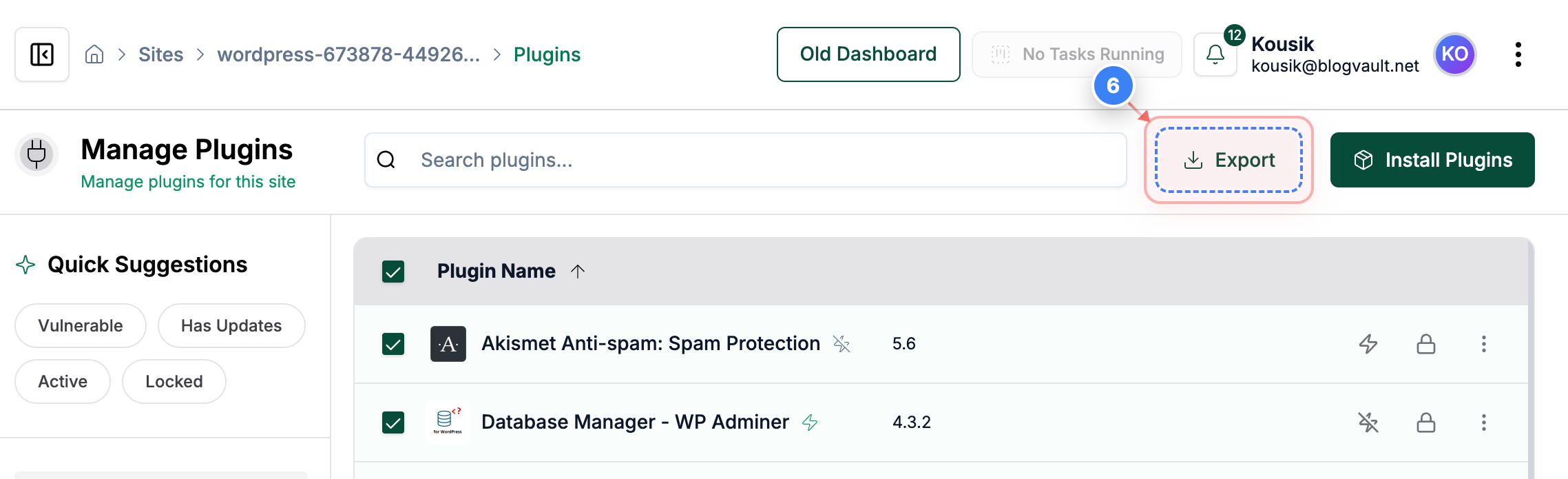This screenshot has width=1568, height=479.
Task: Open the three-dot menu in the top right corner
Action: click(x=1518, y=54)
